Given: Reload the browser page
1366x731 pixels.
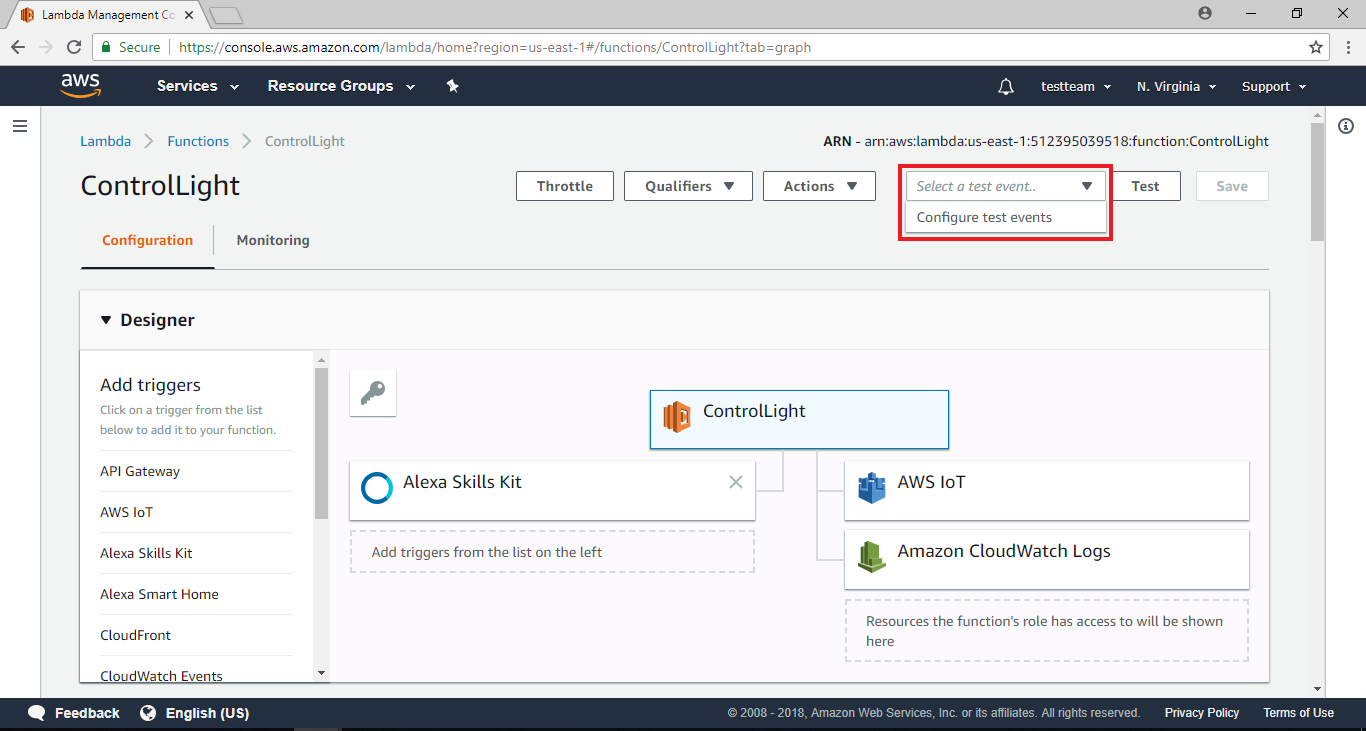Looking at the screenshot, I should tap(74, 47).
